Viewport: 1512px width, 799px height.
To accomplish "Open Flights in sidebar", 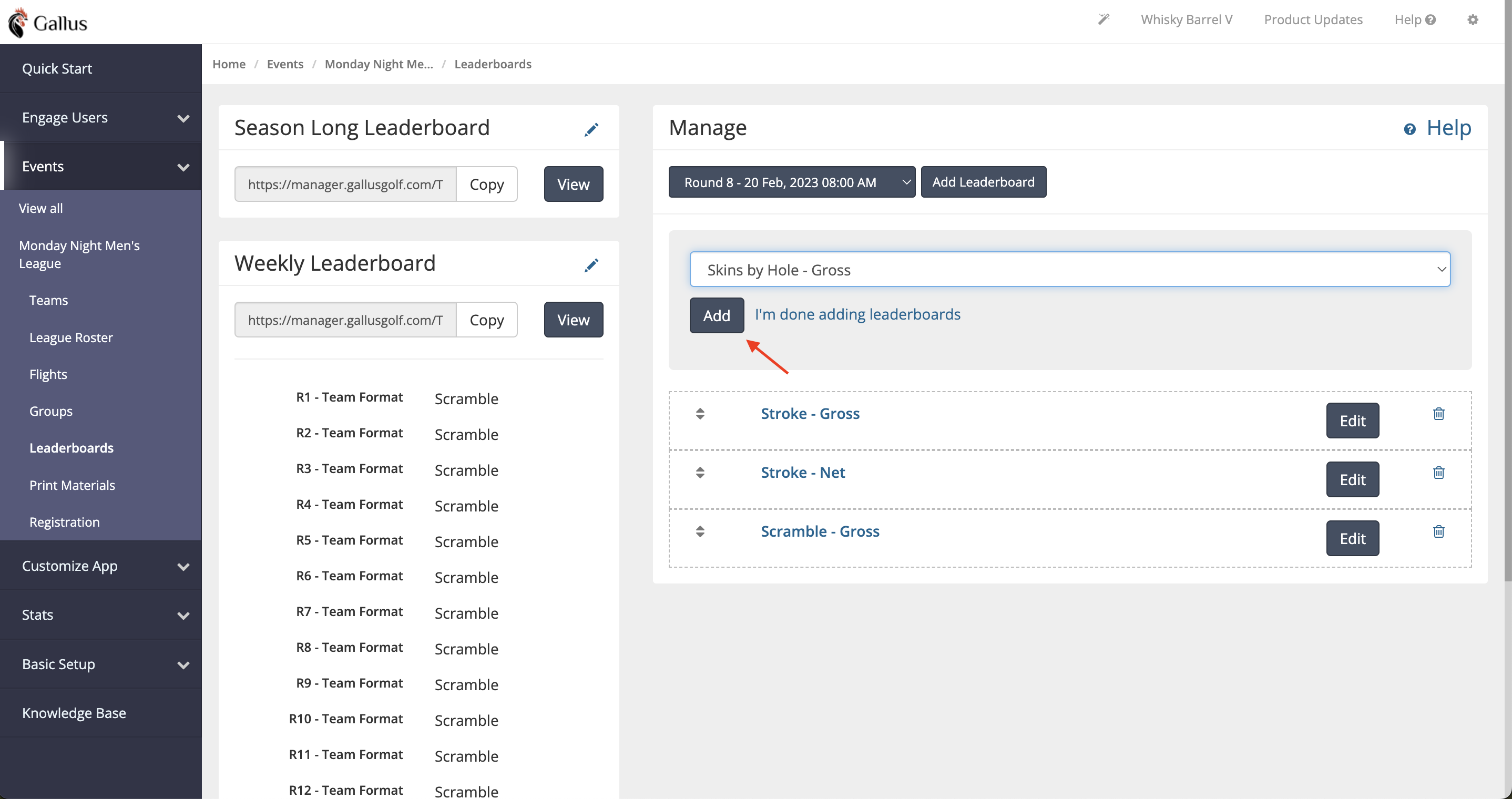I will pyautogui.click(x=48, y=374).
